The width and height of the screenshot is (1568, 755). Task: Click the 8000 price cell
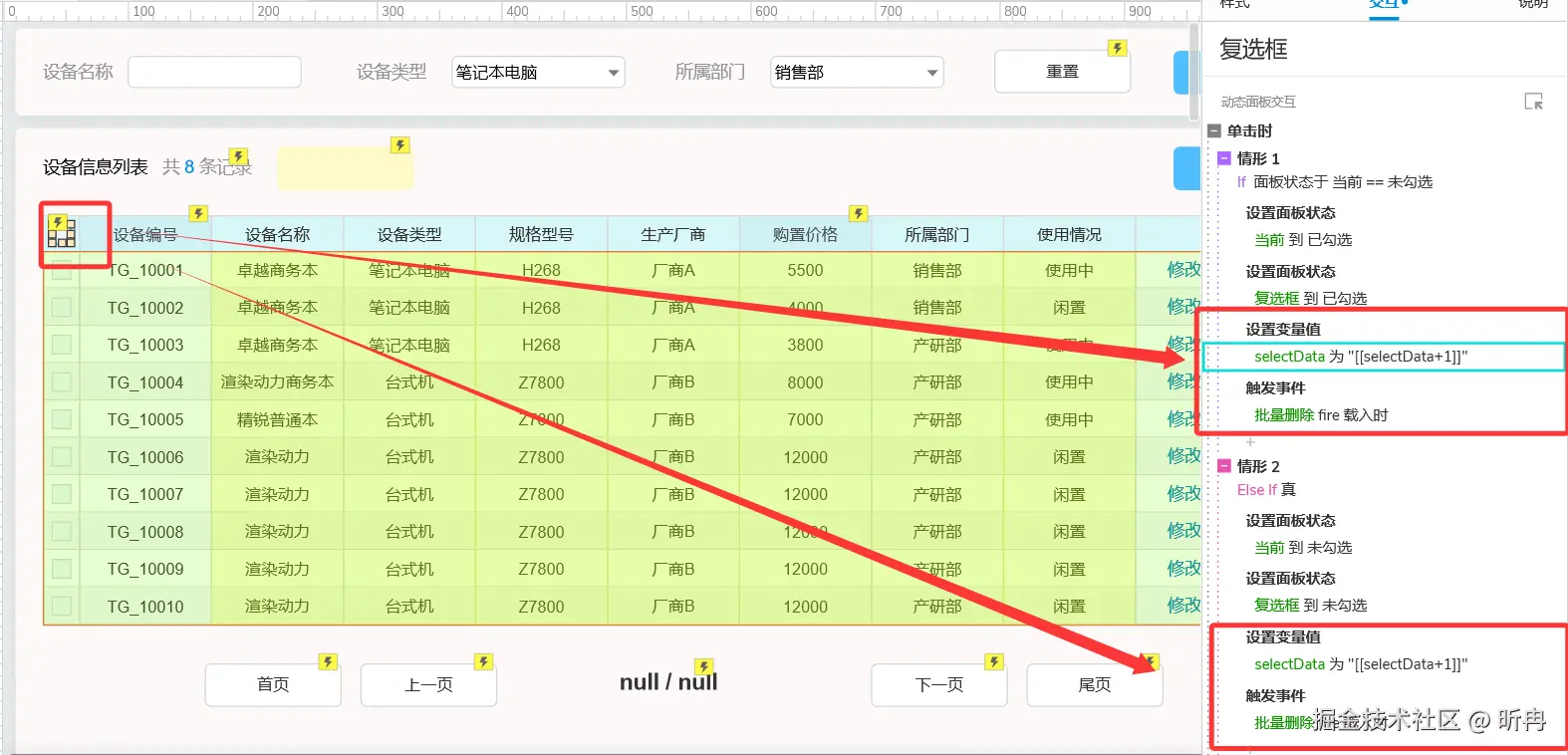805,382
